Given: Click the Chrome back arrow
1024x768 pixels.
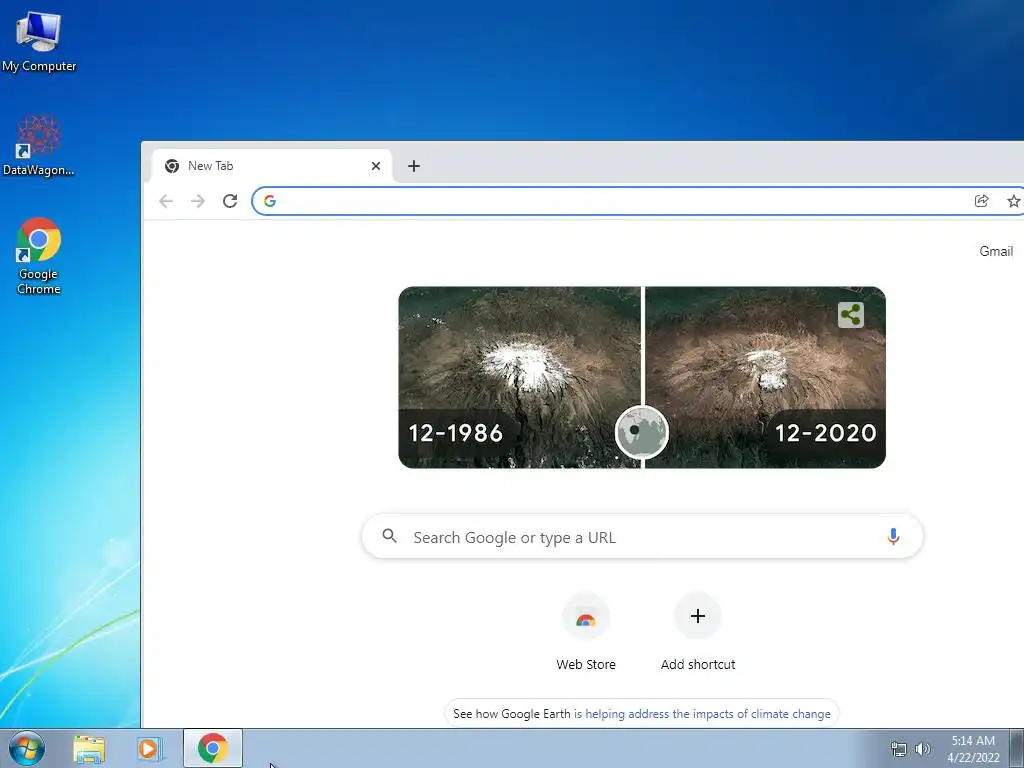Looking at the screenshot, I should [166, 201].
